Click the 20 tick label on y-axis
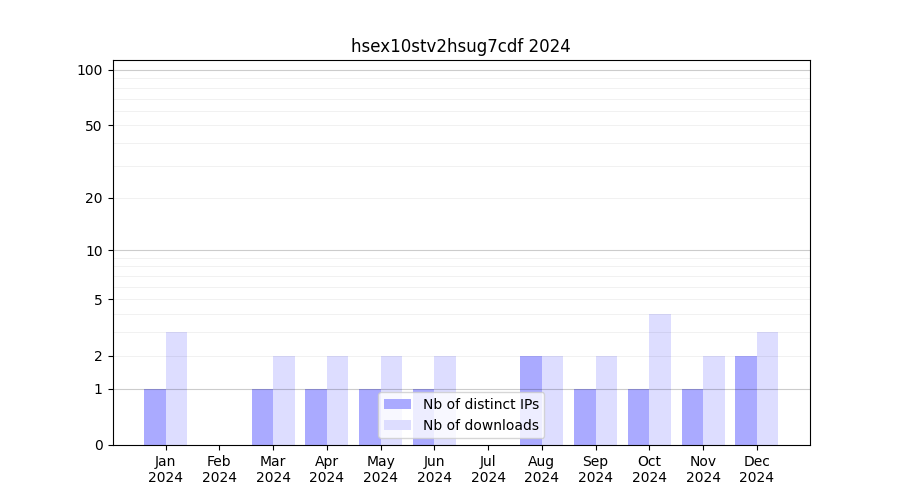This screenshot has width=900, height=500. coord(94,198)
